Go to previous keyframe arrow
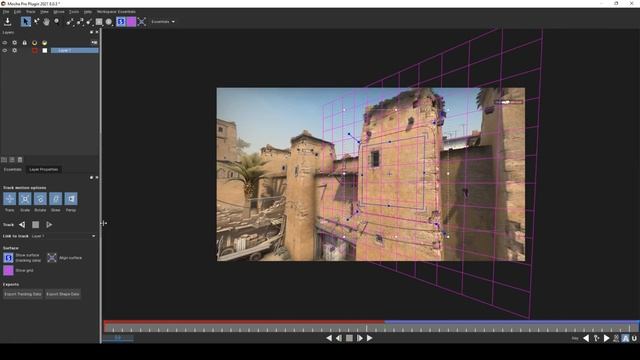The height and width of the screenshot is (360, 640). (x=586, y=338)
